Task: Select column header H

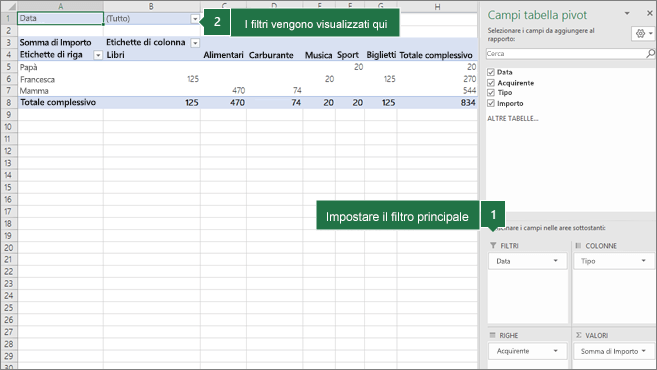Action: (x=437, y=6)
